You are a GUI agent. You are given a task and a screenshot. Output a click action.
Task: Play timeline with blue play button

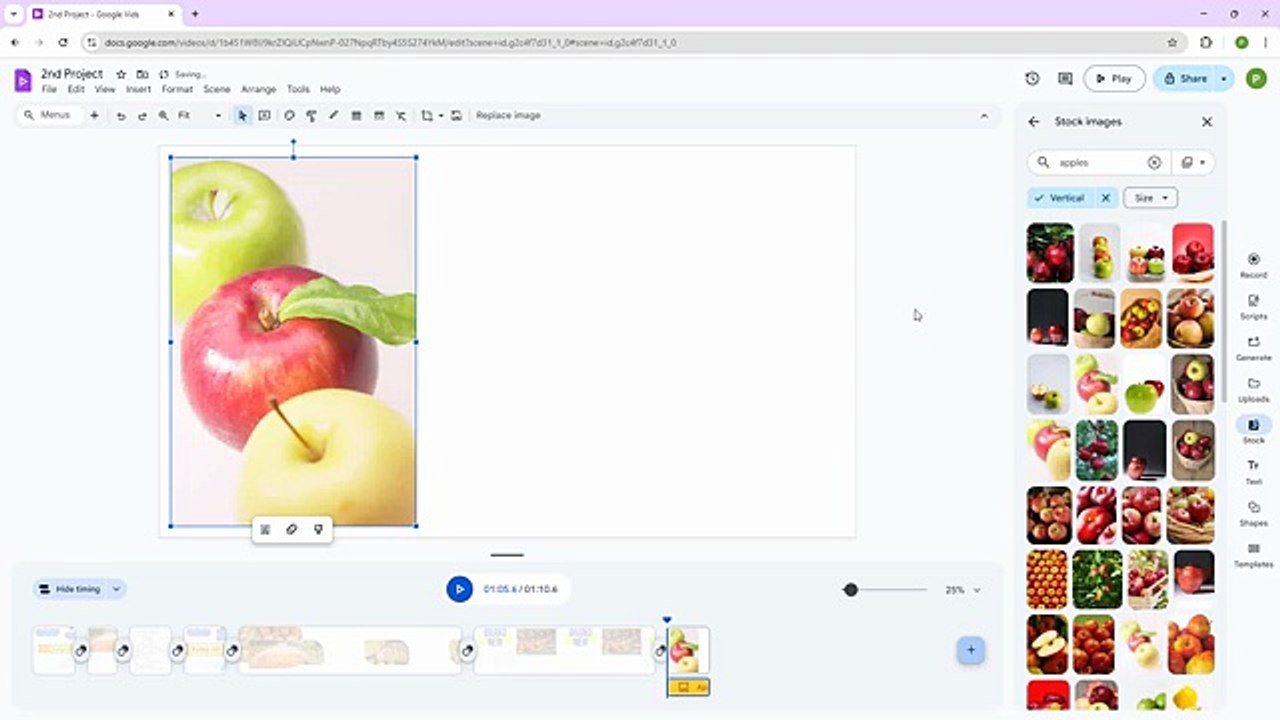click(x=459, y=589)
